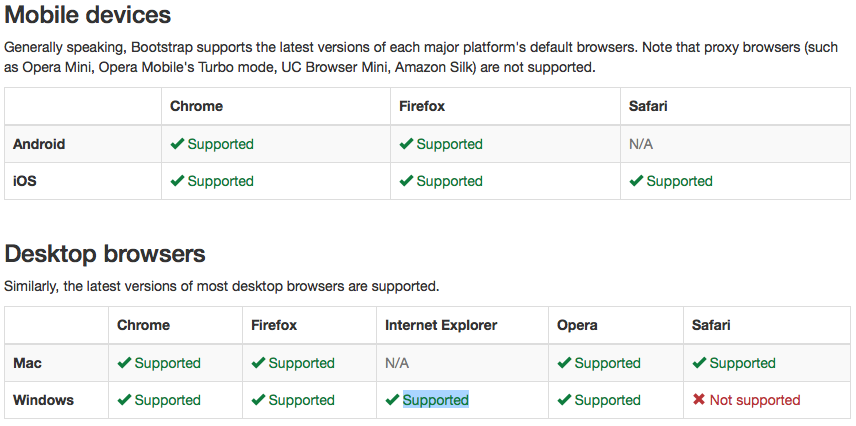Click the Android row label
The image size is (856, 426).
(39, 144)
